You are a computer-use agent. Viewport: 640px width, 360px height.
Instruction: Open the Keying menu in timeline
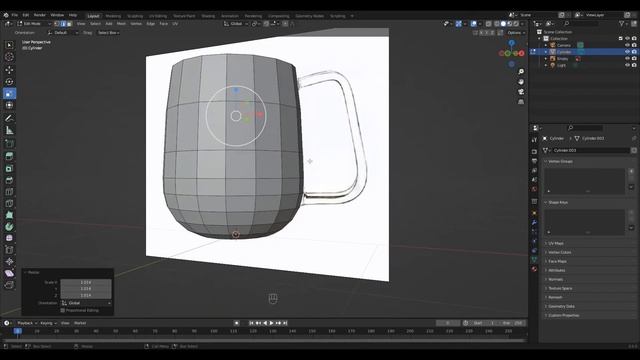(48, 323)
